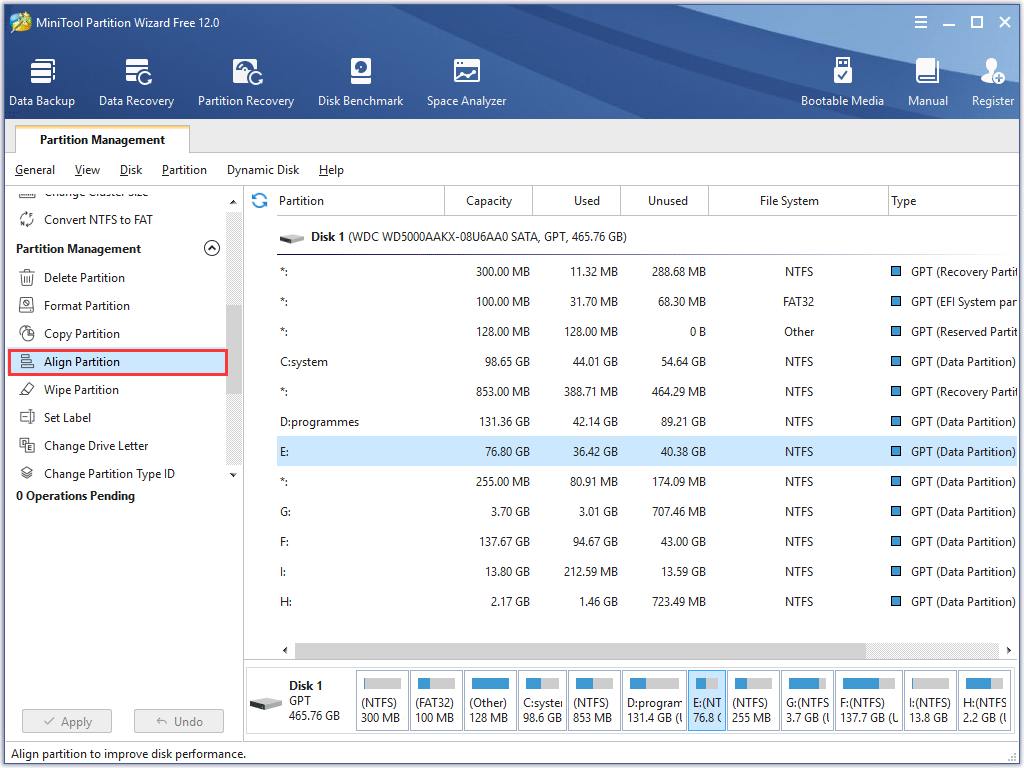The width and height of the screenshot is (1024, 768).
Task: Select the D:programmes partition row
Action: coord(647,422)
